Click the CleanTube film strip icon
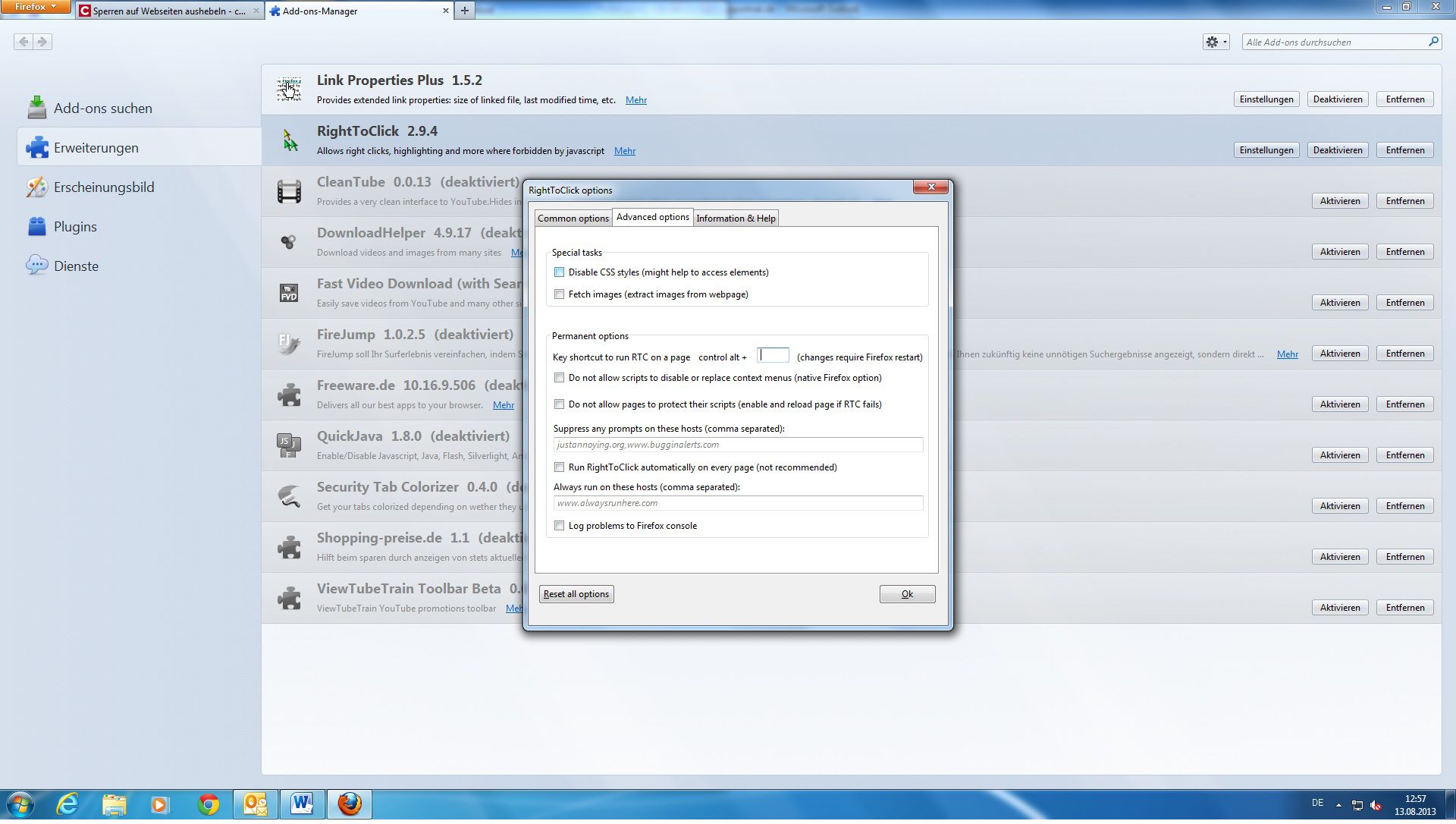Viewport: 1456px width, 824px height. click(289, 191)
